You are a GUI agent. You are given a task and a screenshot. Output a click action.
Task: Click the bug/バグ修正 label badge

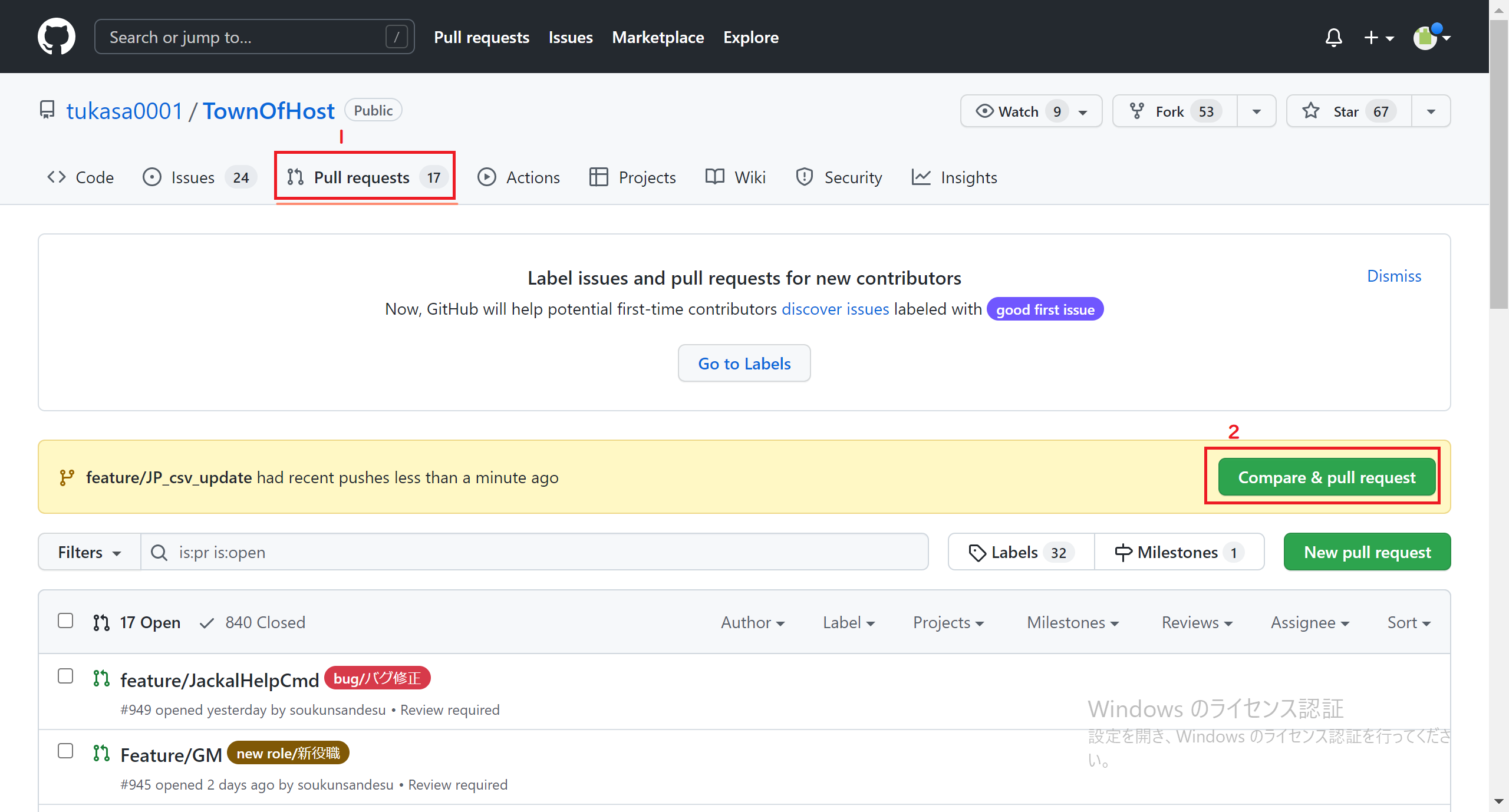[377, 678]
